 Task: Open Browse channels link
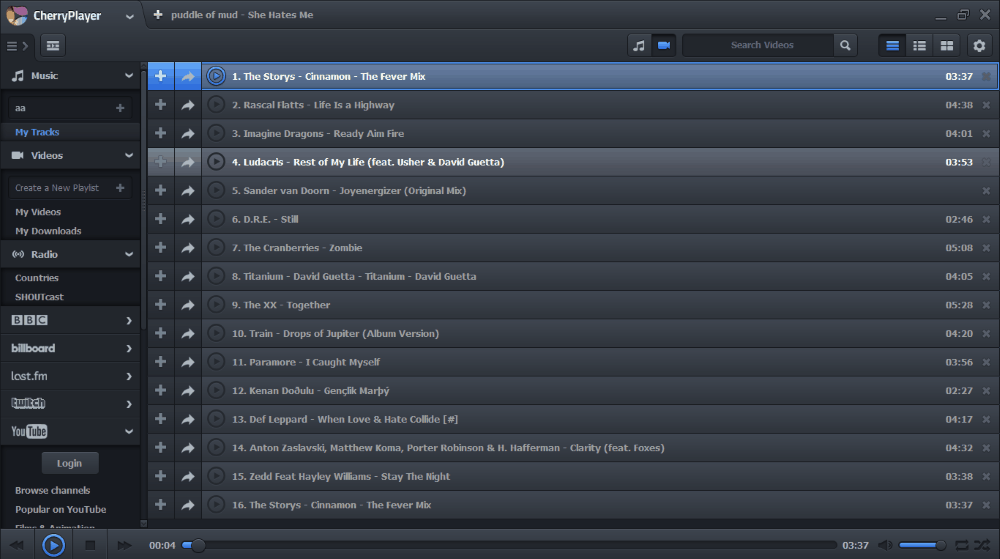click(x=52, y=490)
